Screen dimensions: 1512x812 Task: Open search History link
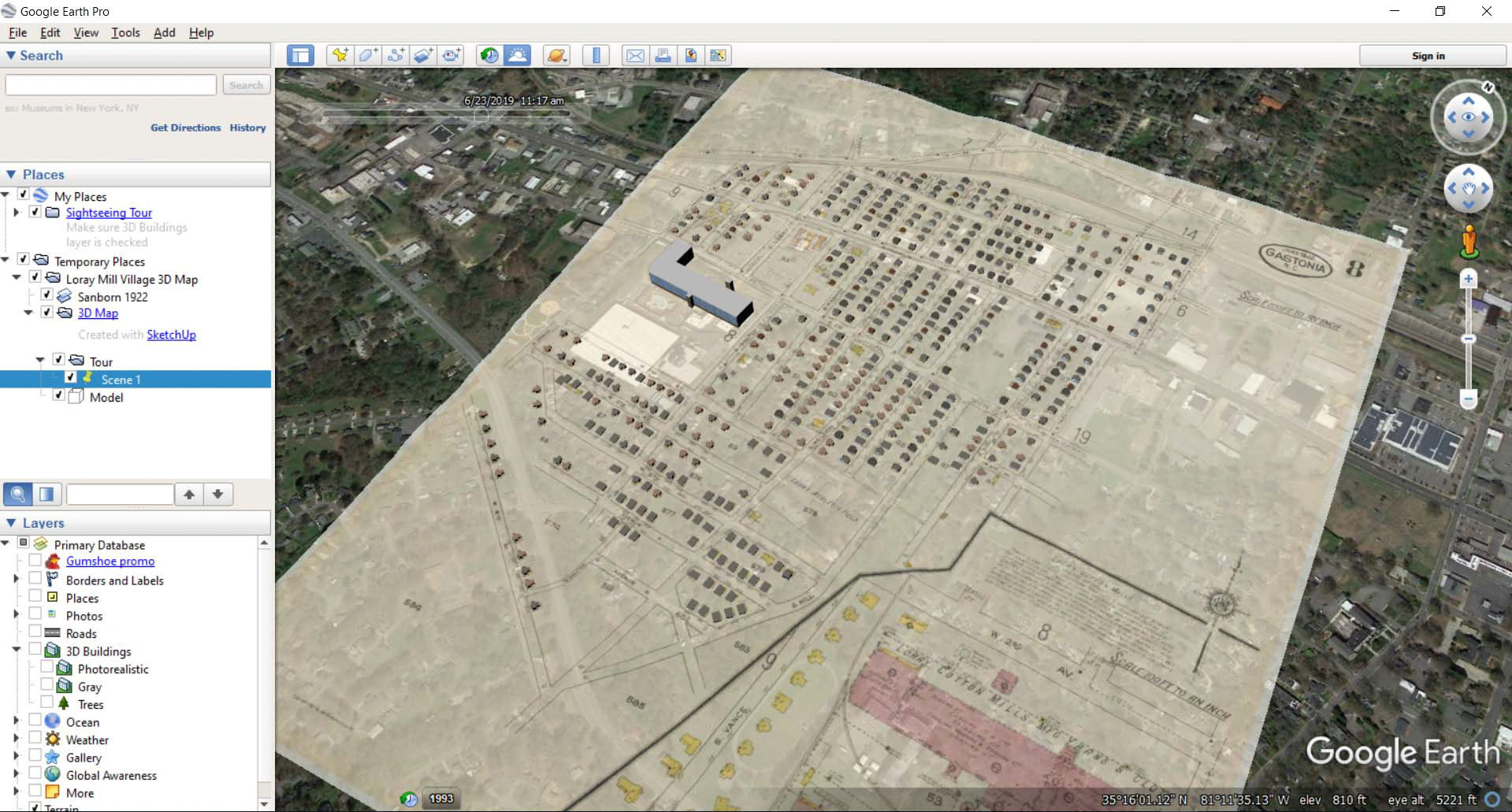247,128
